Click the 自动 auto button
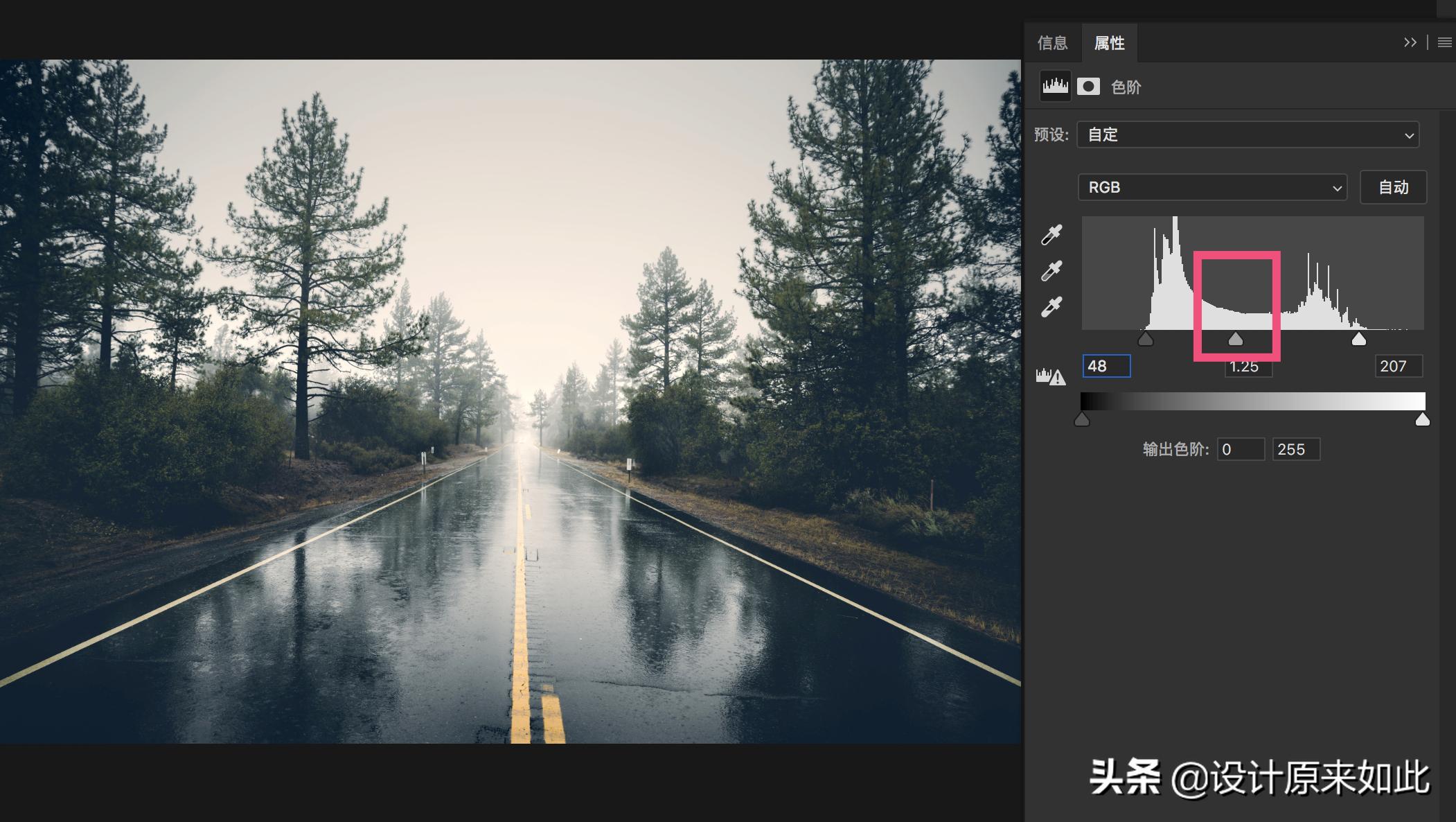Image resolution: width=1456 pixels, height=822 pixels. [x=1393, y=187]
